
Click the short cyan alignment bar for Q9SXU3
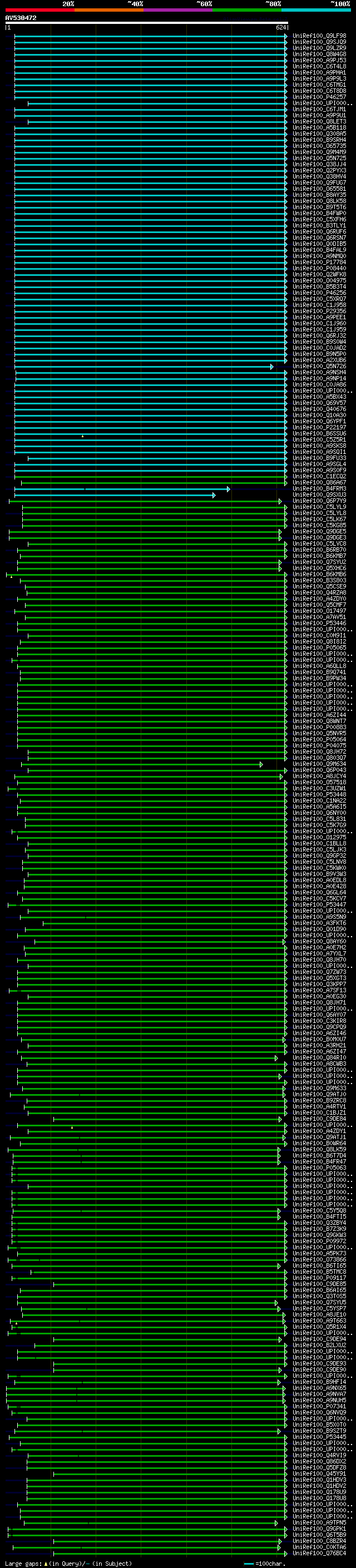pyautogui.click(x=115, y=495)
